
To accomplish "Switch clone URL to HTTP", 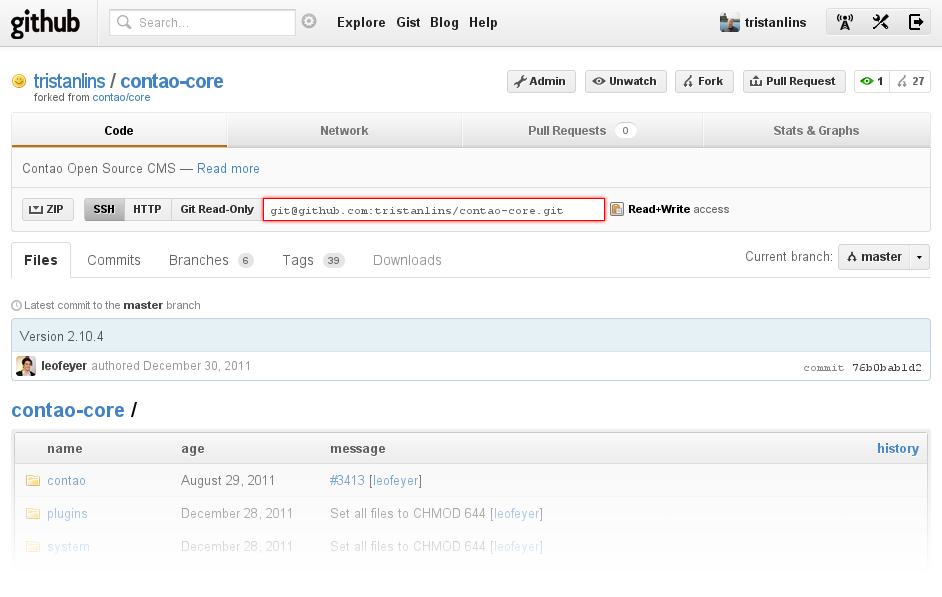I will coord(147,209).
